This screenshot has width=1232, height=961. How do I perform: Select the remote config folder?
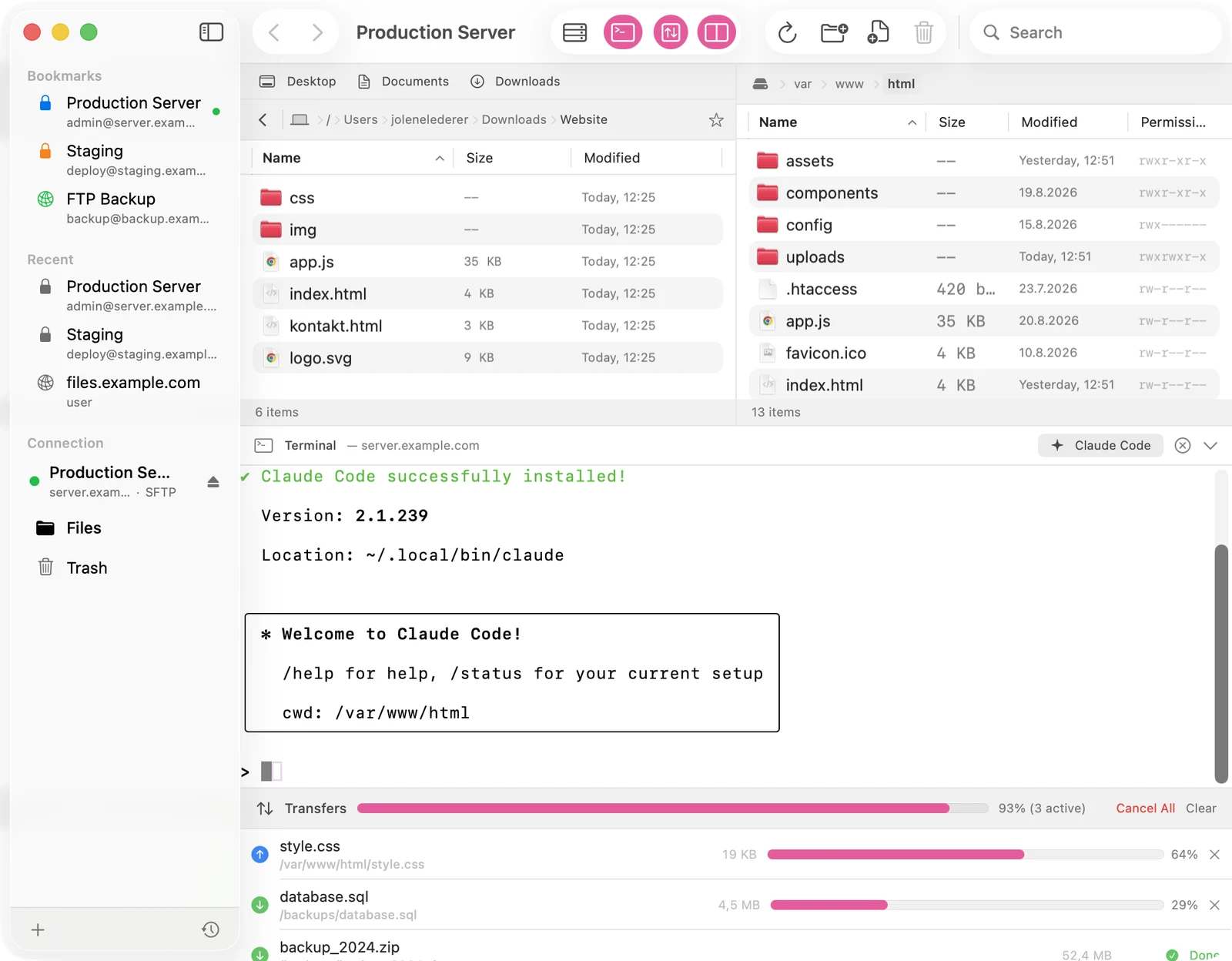(984, 225)
